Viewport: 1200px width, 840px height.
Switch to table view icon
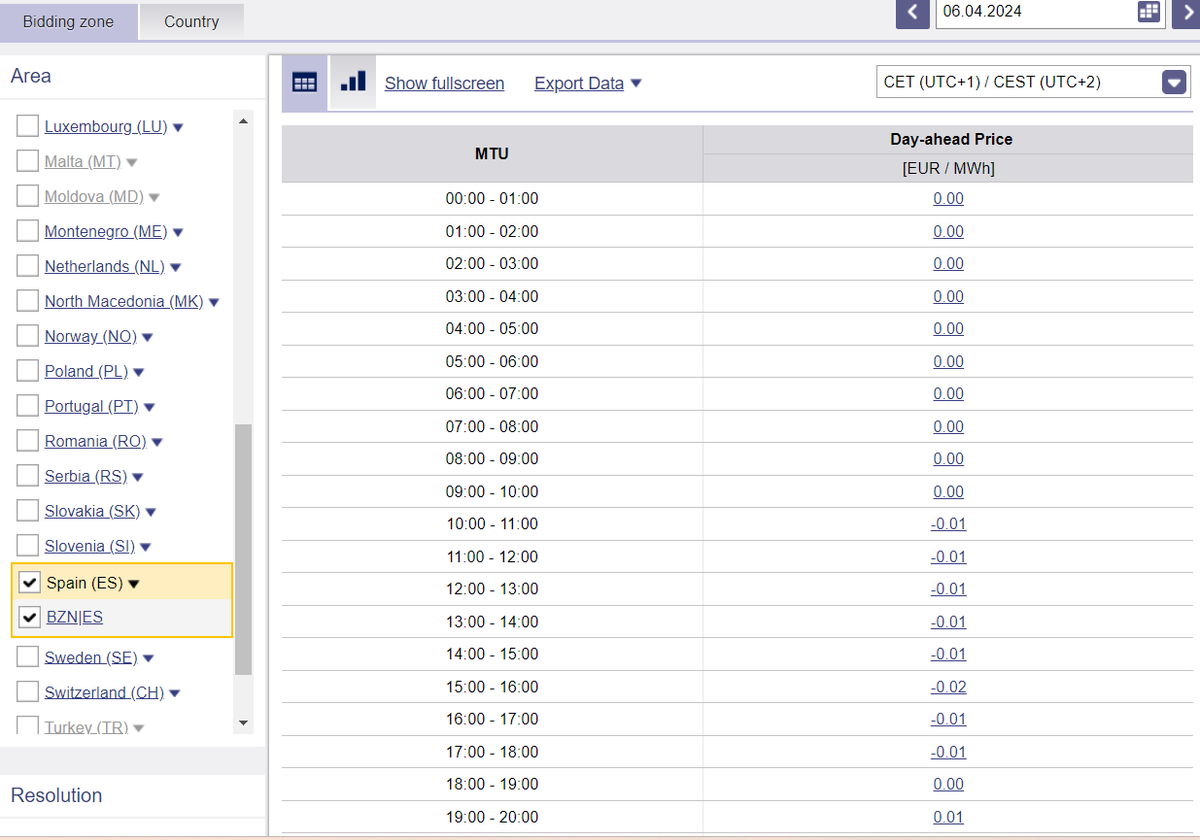click(x=304, y=82)
